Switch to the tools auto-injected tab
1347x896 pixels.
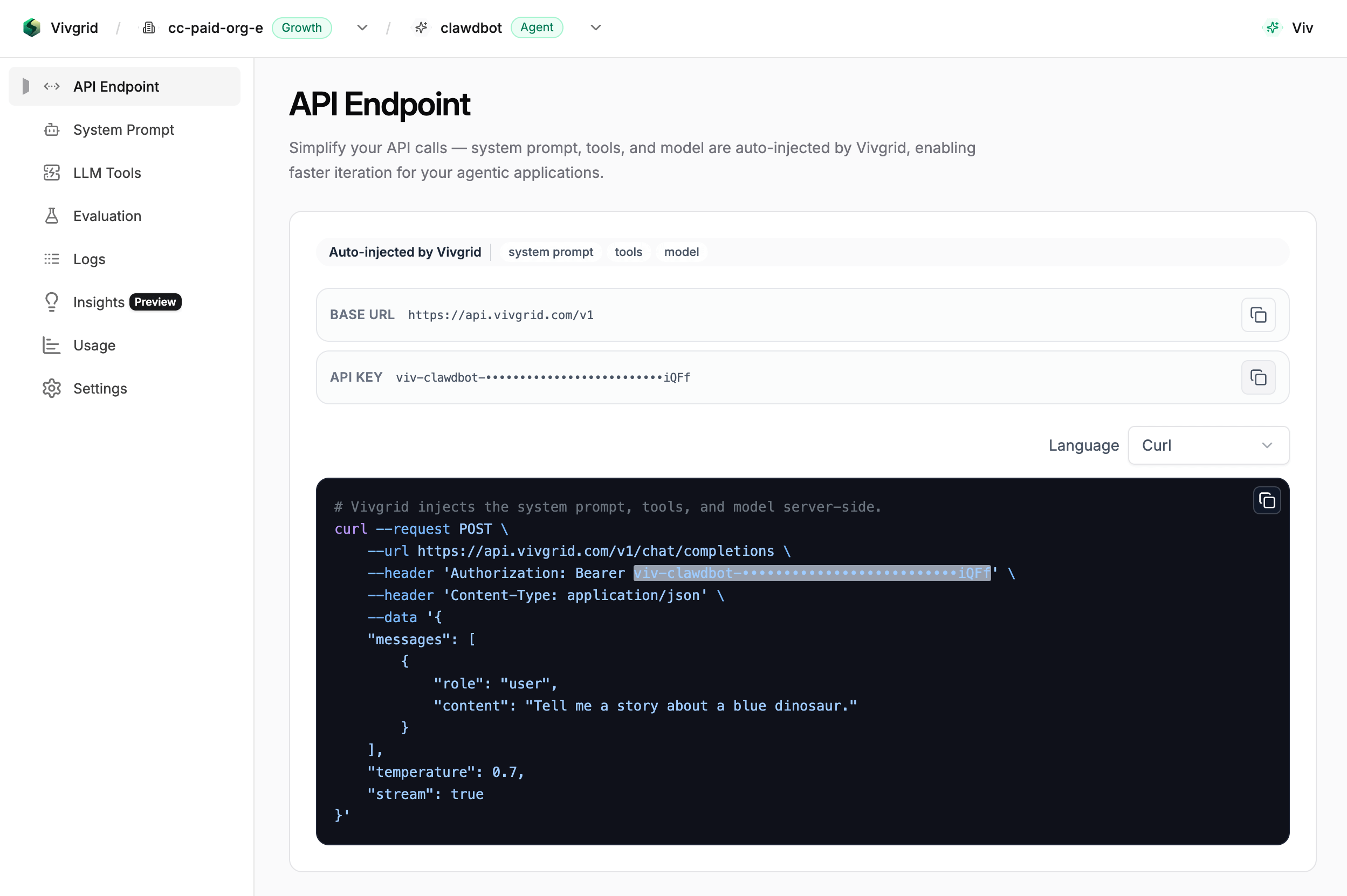[x=628, y=252]
